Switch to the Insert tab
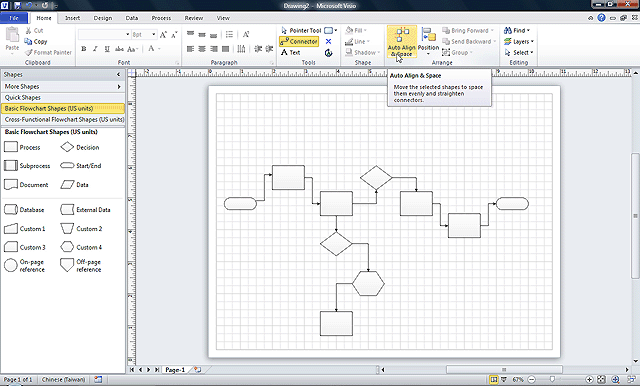Image resolution: width=640 pixels, height=386 pixels. [x=72, y=18]
